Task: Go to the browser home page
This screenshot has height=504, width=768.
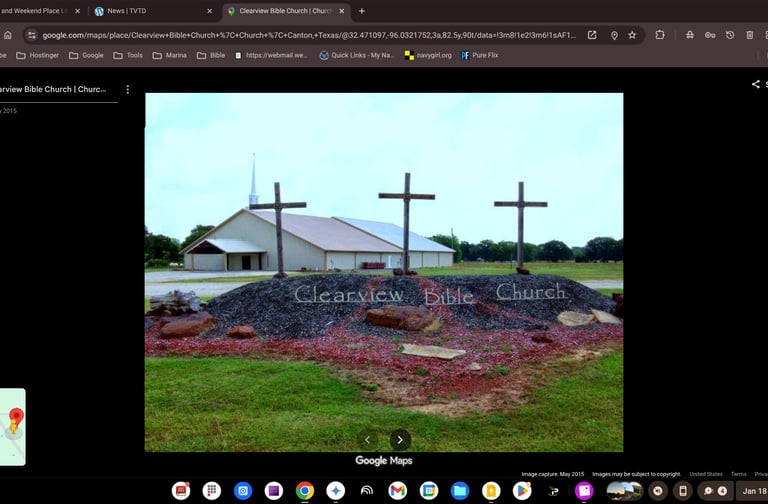Action: (x=8, y=35)
